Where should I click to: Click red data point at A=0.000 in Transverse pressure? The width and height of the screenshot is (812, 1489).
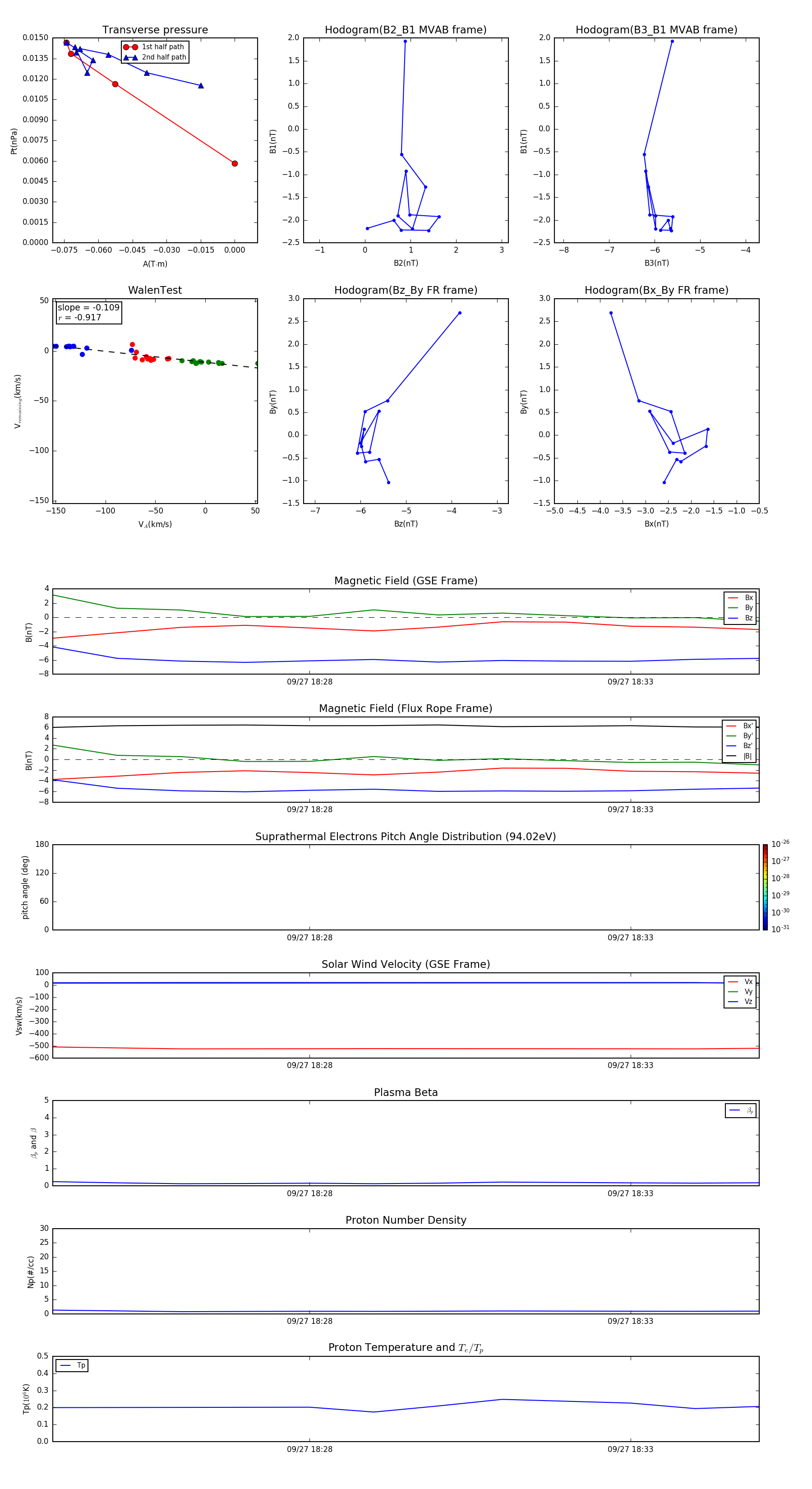click(235, 164)
